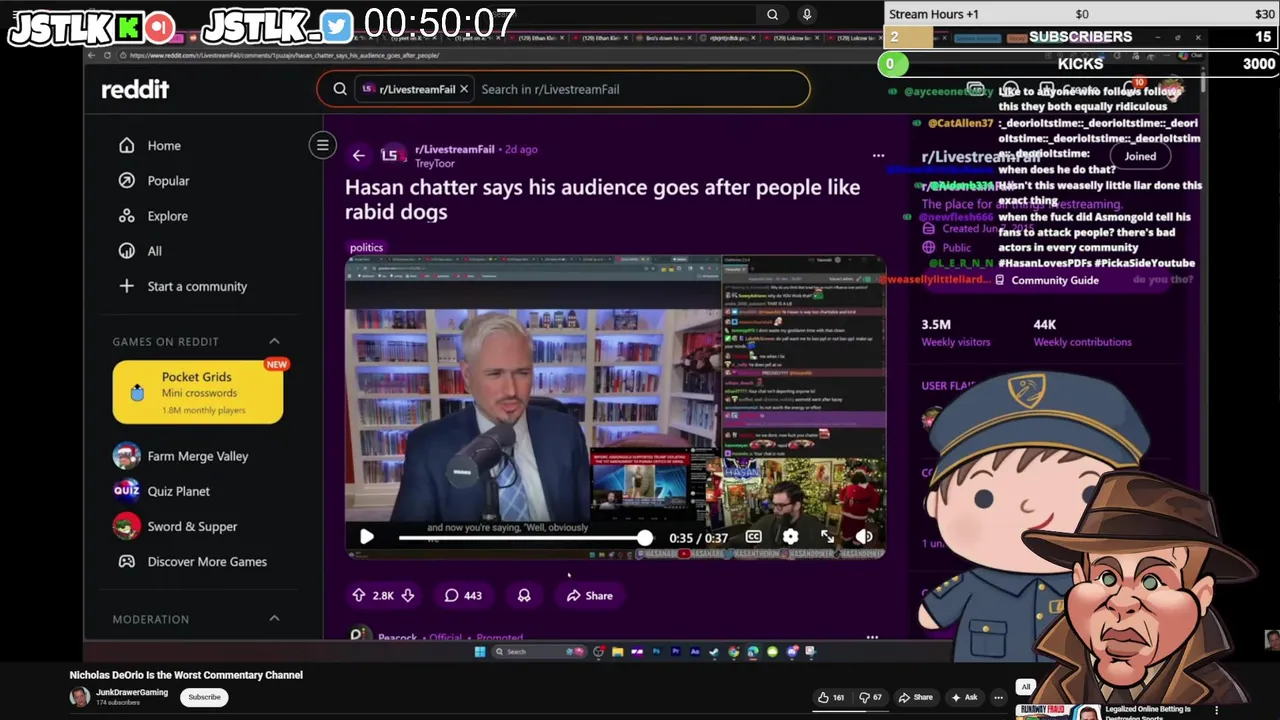Open post author TreyToor profile
The width and height of the screenshot is (1280, 720).
(x=434, y=163)
